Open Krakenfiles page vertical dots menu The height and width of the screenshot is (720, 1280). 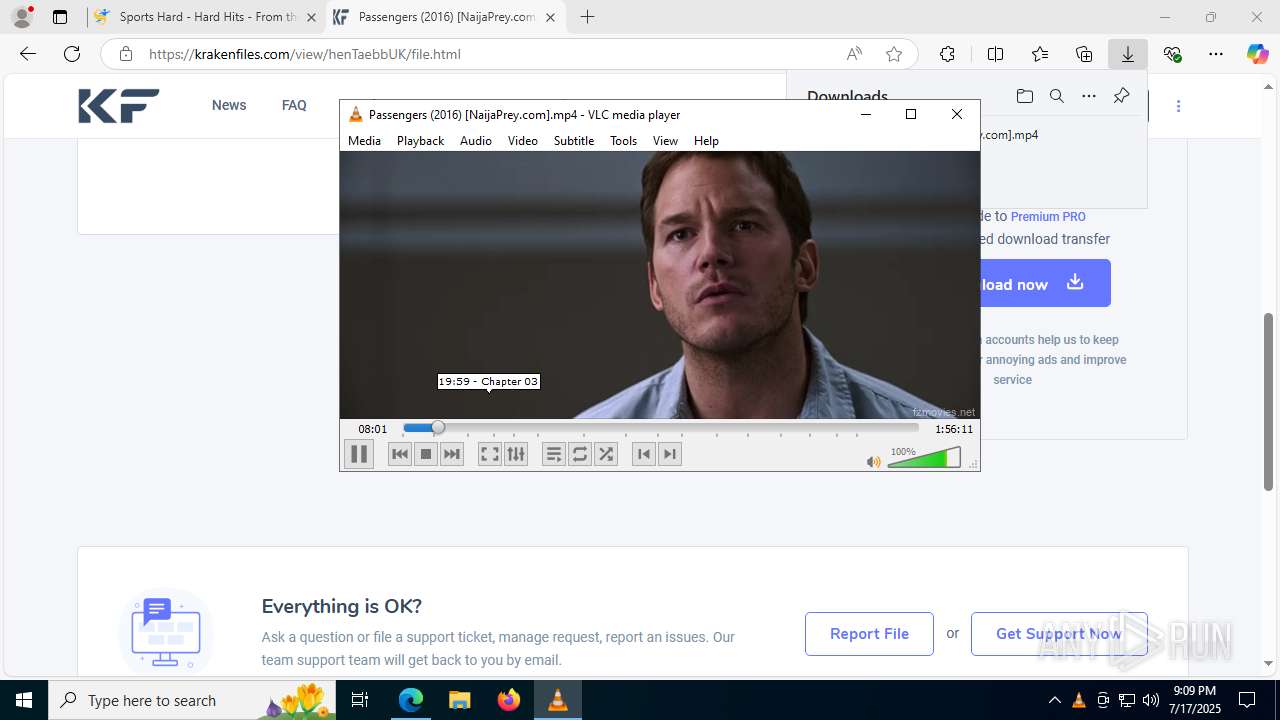[1178, 105]
